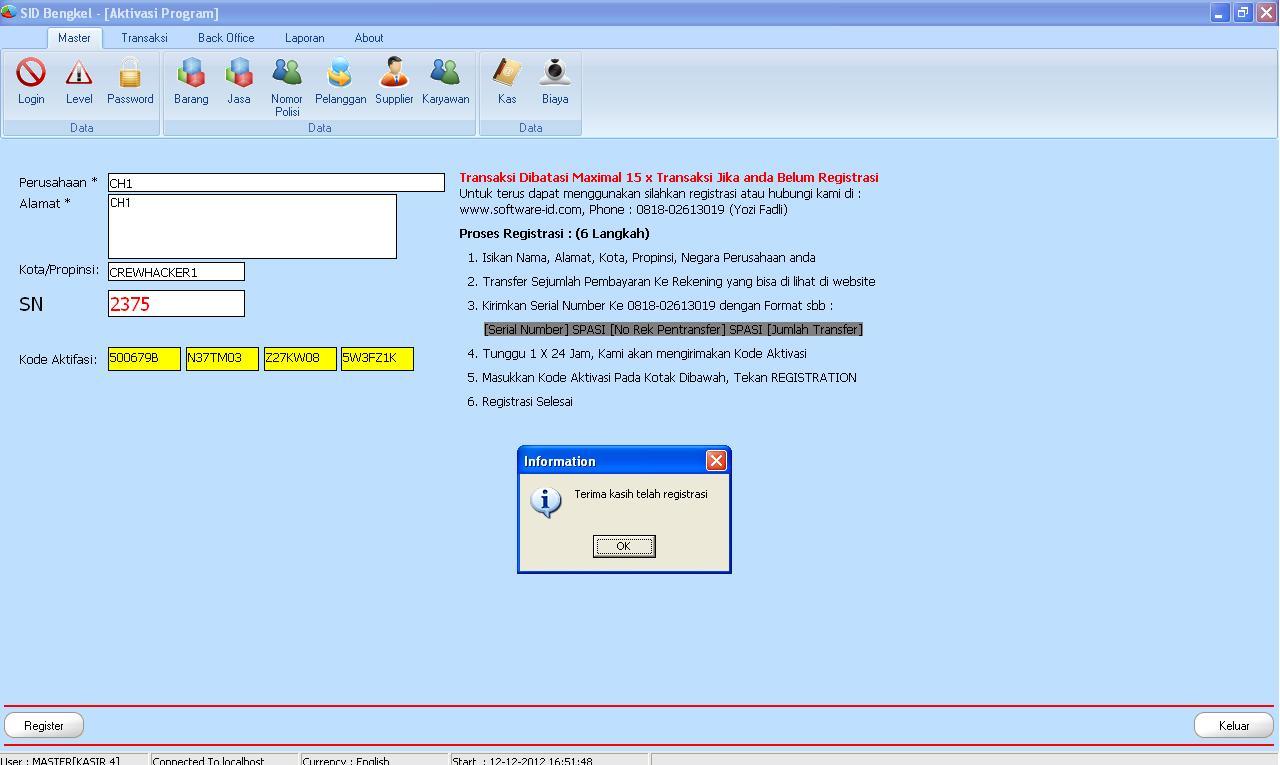
Task: Click the Start time entry in the status bar
Action: point(523,761)
